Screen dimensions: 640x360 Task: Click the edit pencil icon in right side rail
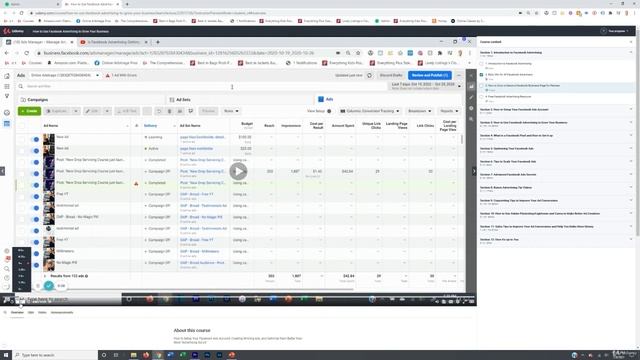point(471,97)
